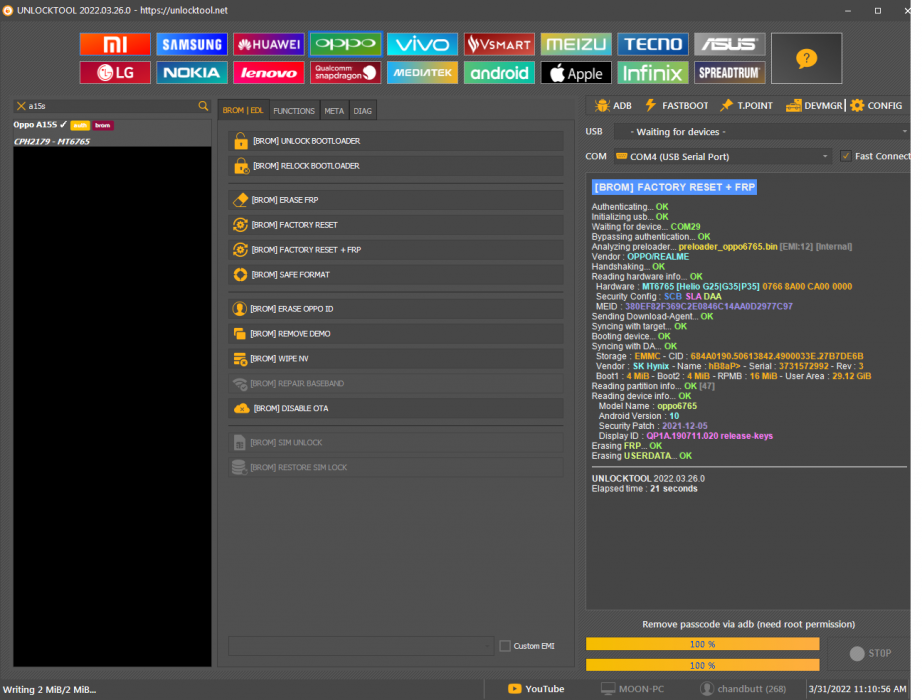Click the lower 100 % progress bar
This screenshot has width=922, height=700.
tap(703, 665)
